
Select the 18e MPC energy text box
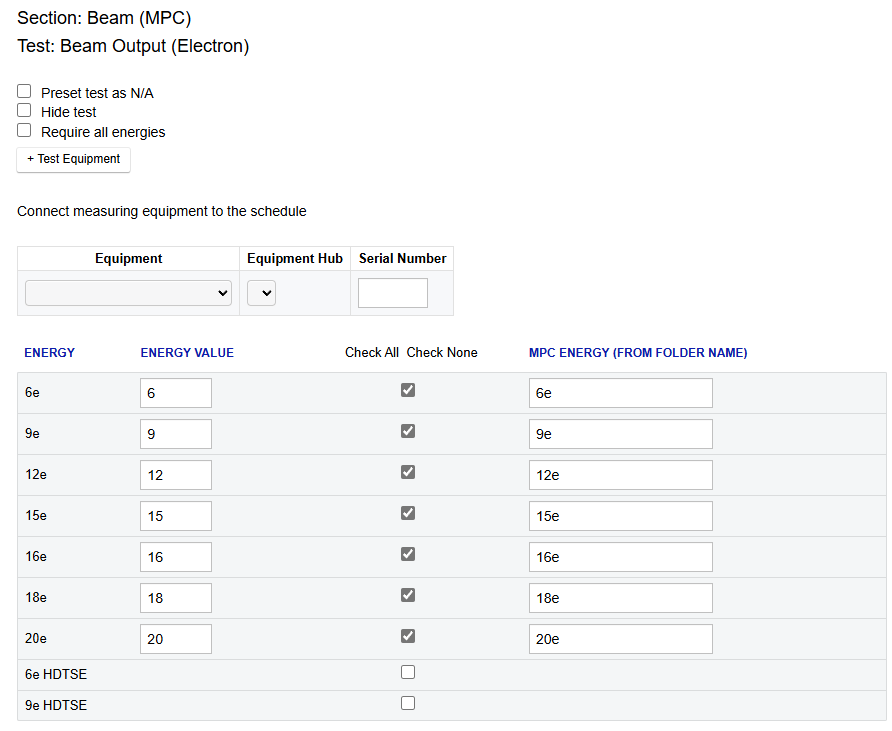[620, 598]
